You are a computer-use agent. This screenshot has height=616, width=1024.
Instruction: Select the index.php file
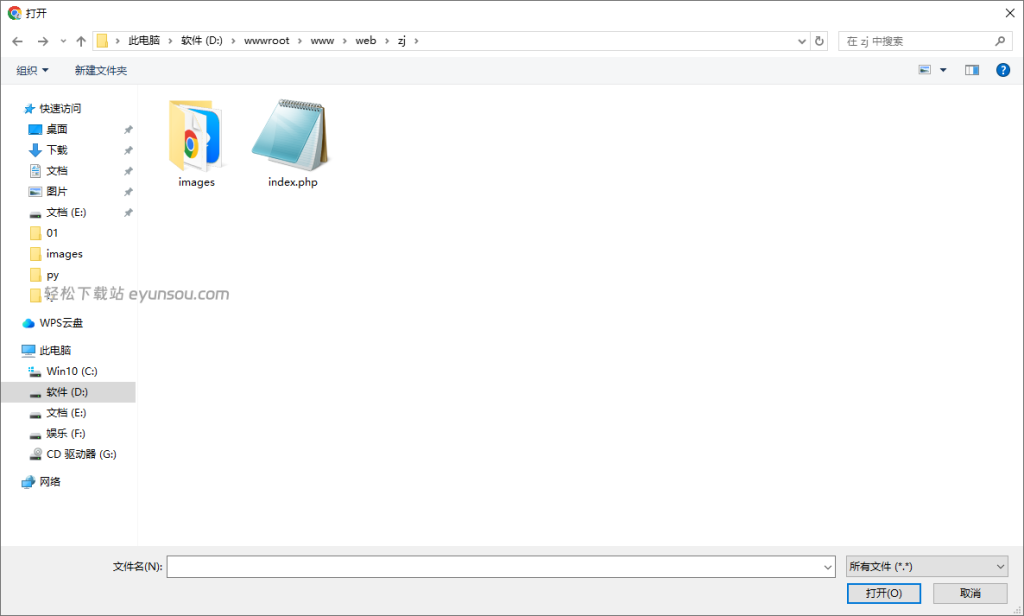(x=292, y=143)
